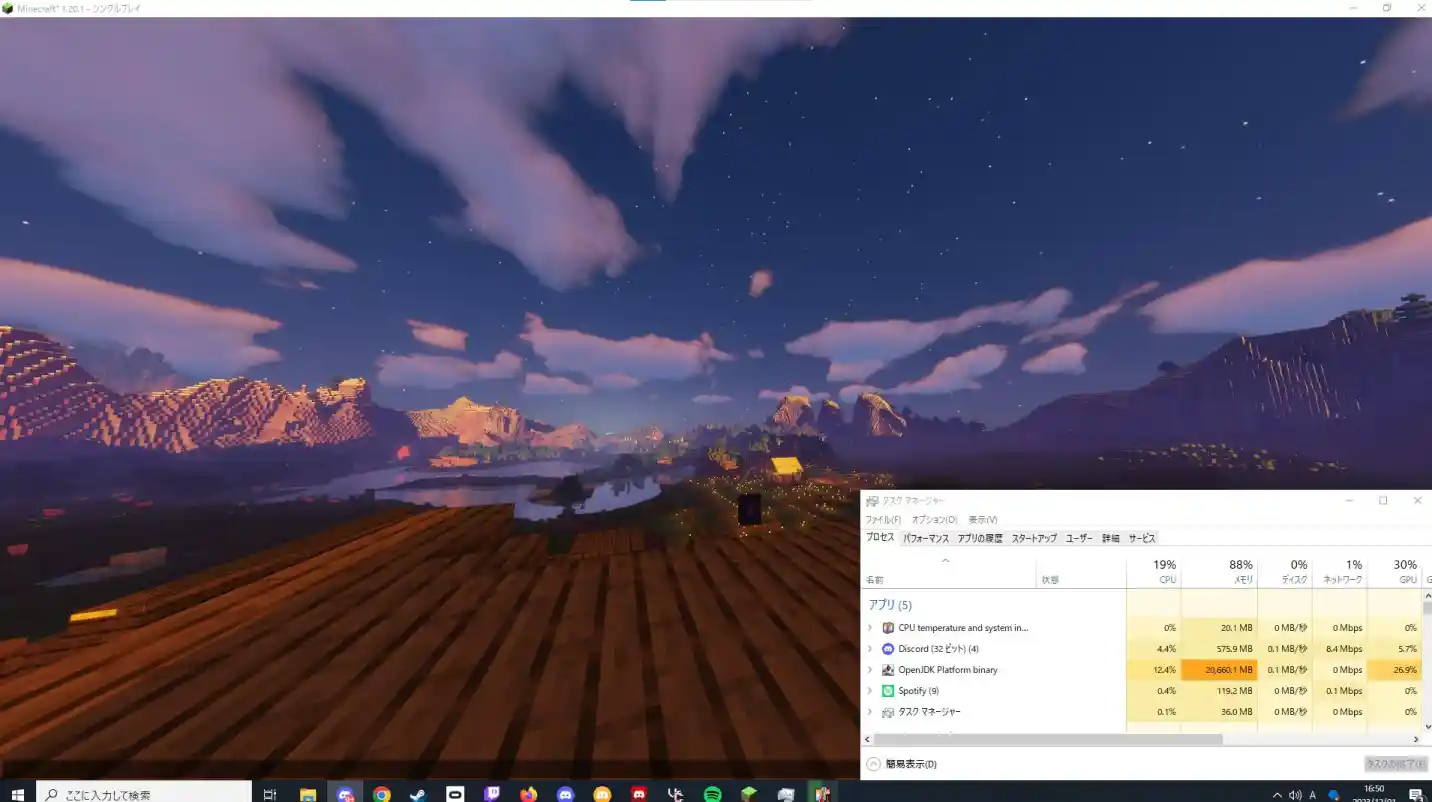
Task: Click the タスク マネージャー icon in process list
Action: (888, 712)
